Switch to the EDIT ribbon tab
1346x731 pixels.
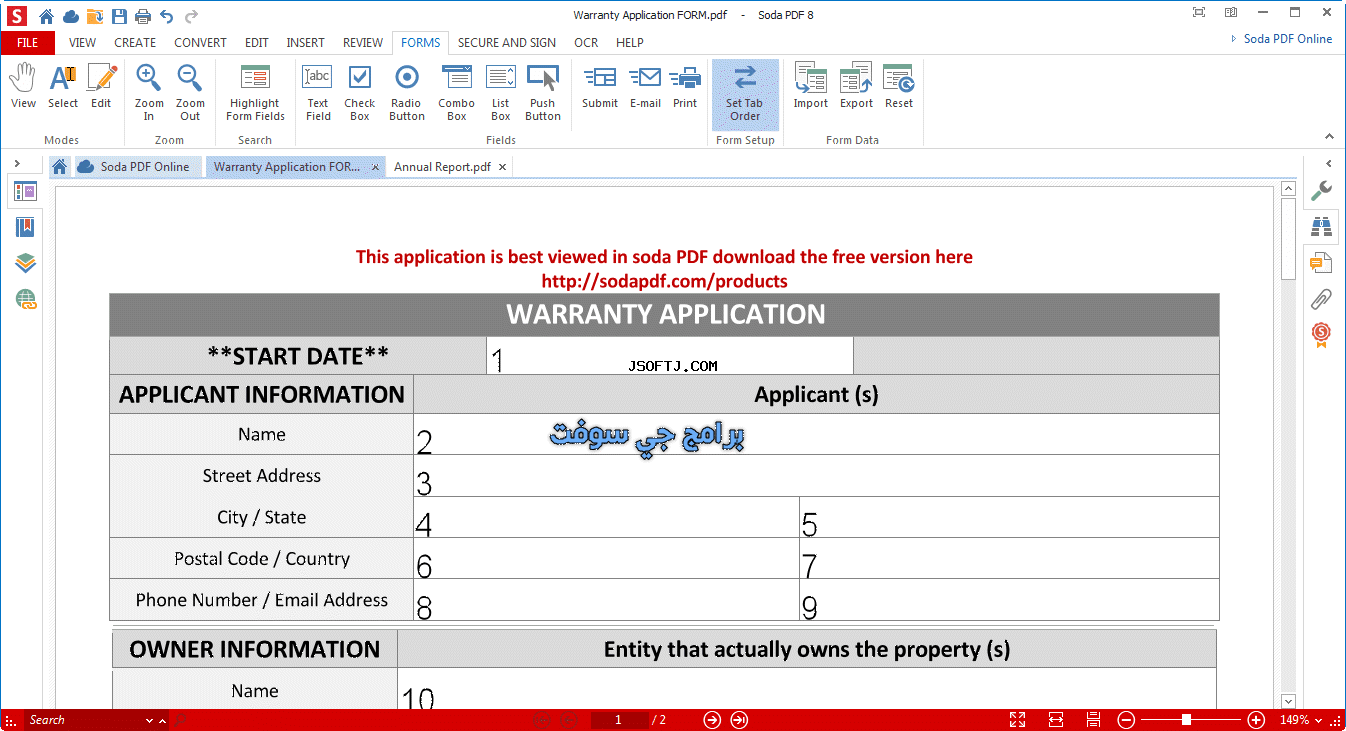coord(257,43)
